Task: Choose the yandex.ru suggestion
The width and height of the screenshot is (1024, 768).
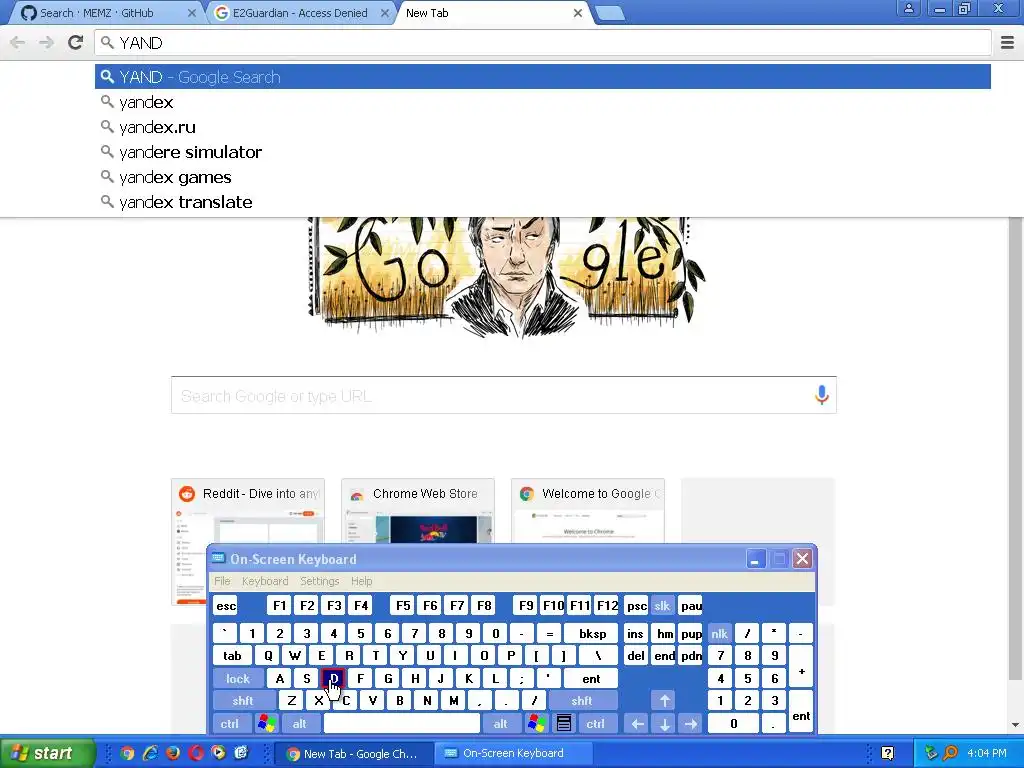Action: (x=543, y=127)
